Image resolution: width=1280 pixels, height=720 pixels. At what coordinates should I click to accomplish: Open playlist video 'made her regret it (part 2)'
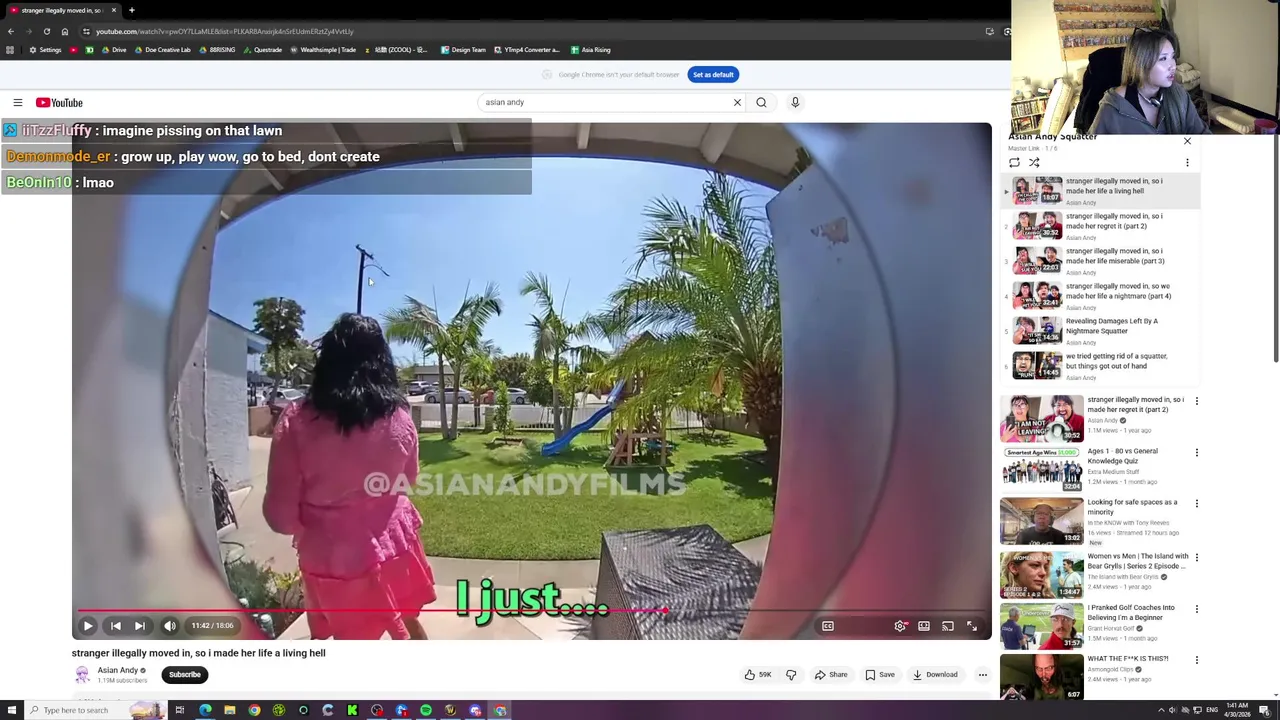(x=1100, y=225)
